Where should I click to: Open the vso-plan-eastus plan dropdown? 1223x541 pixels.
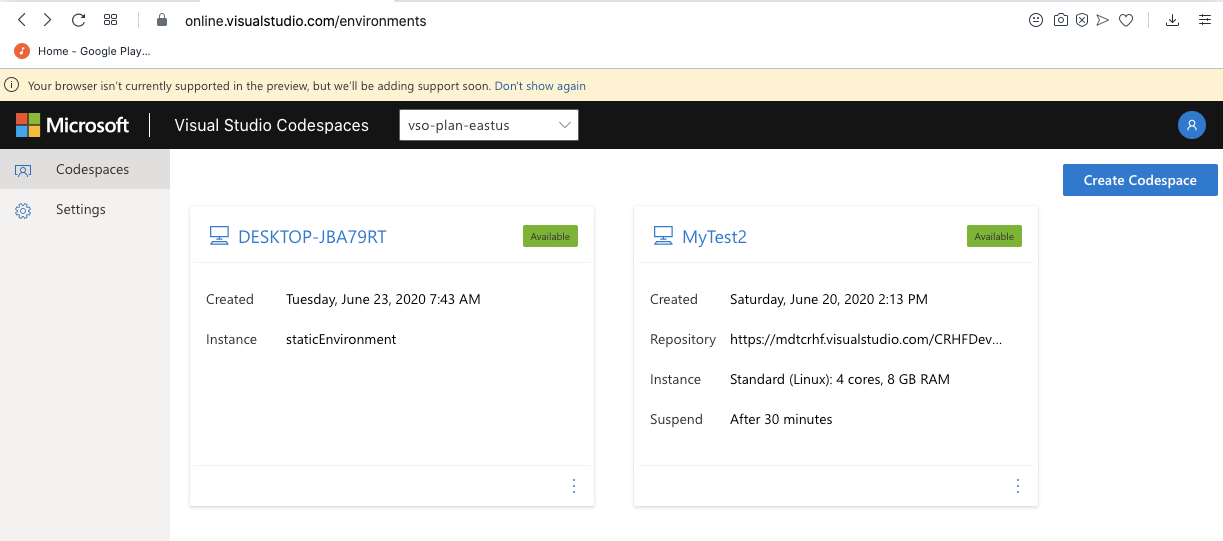(x=488, y=125)
